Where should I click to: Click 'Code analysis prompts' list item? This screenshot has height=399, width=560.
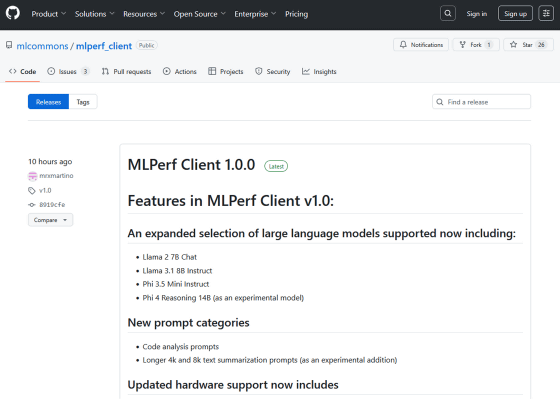[x=181, y=346]
